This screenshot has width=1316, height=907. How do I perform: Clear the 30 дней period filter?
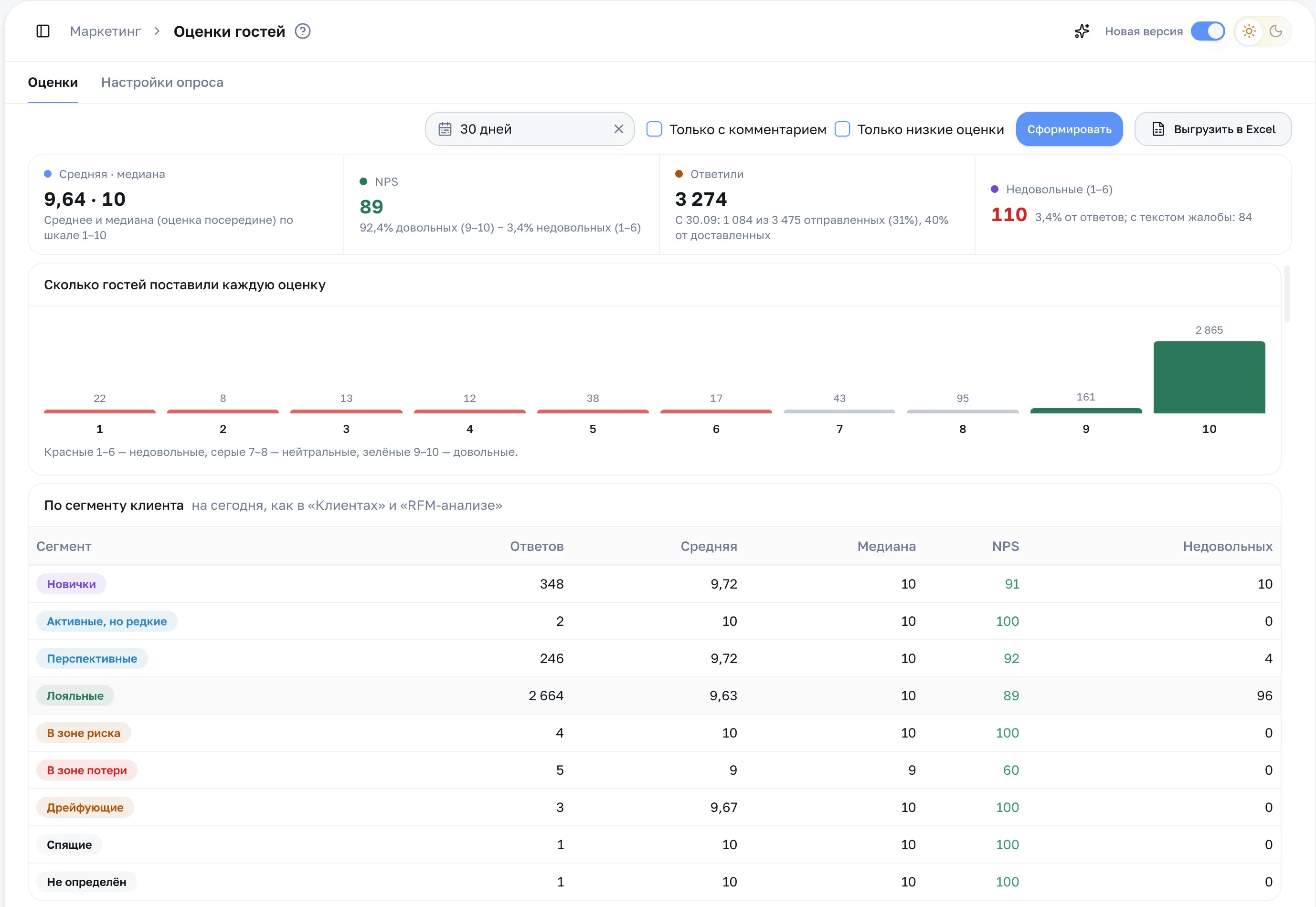pyautogui.click(x=619, y=129)
